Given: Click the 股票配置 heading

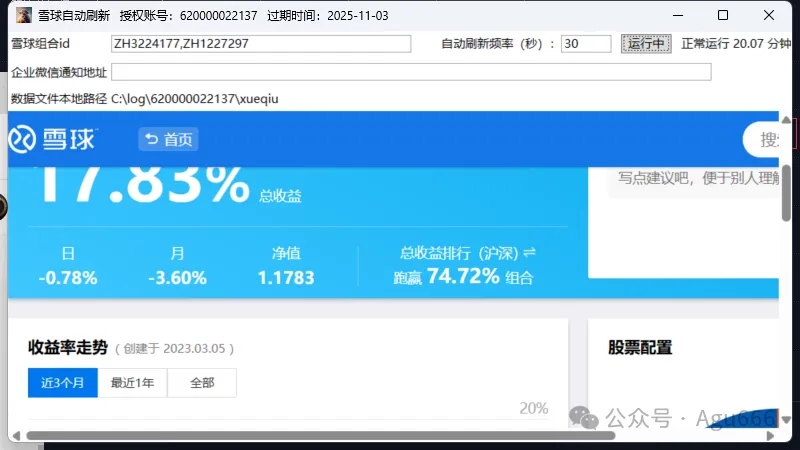Looking at the screenshot, I should point(640,347).
